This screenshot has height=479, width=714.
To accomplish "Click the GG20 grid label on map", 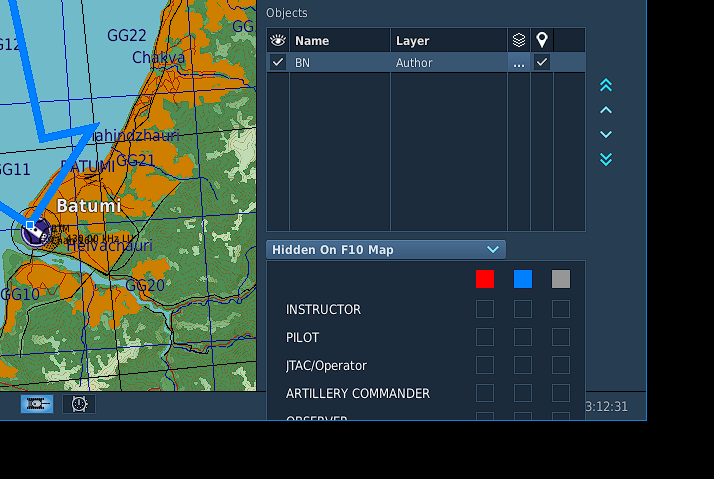I will 145,285.
